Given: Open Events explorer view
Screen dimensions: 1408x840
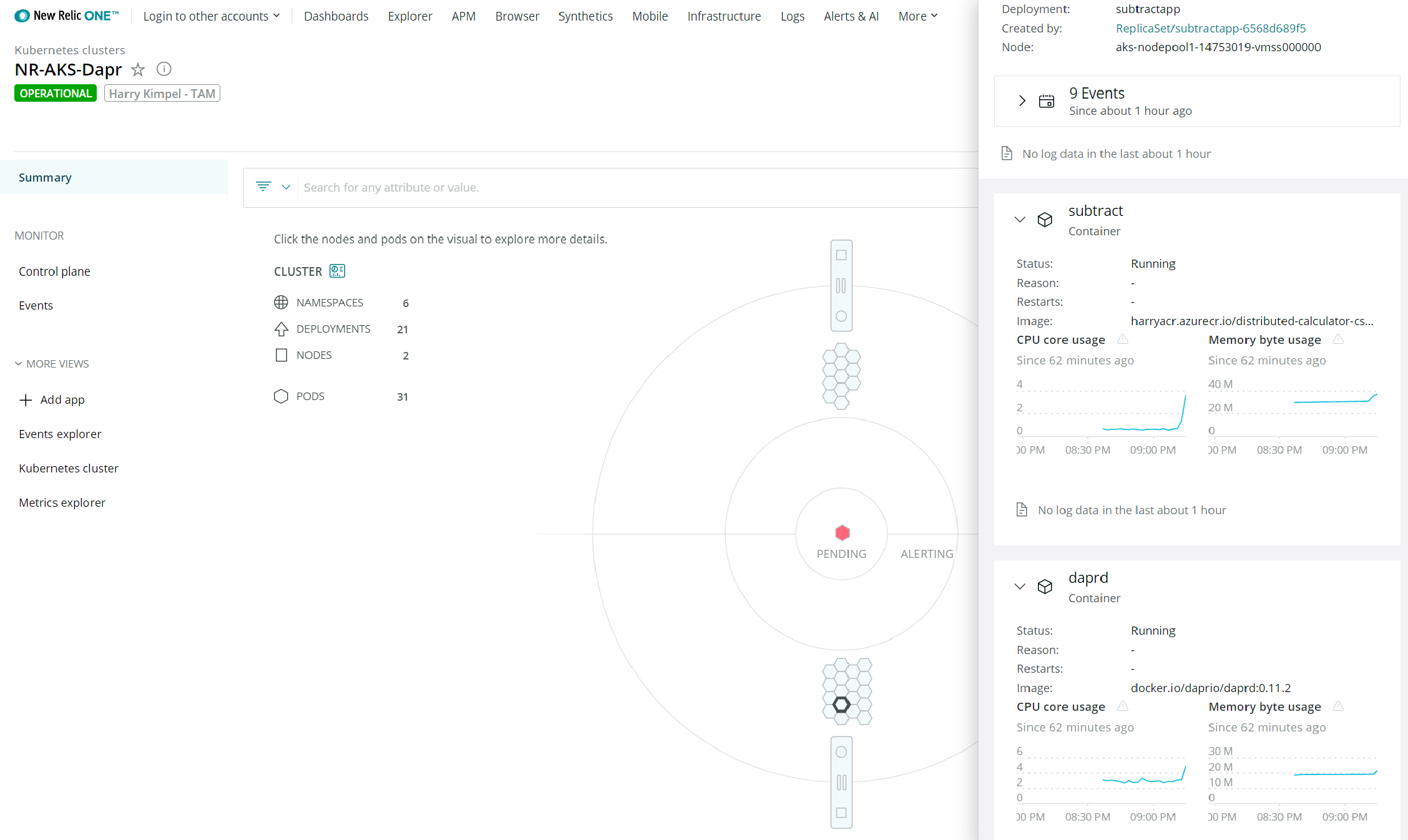Looking at the screenshot, I should tap(60, 434).
